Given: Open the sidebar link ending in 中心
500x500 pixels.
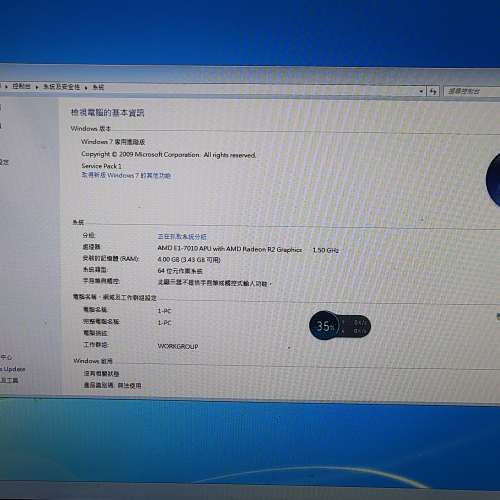Looking at the screenshot, I should [x=6, y=357].
